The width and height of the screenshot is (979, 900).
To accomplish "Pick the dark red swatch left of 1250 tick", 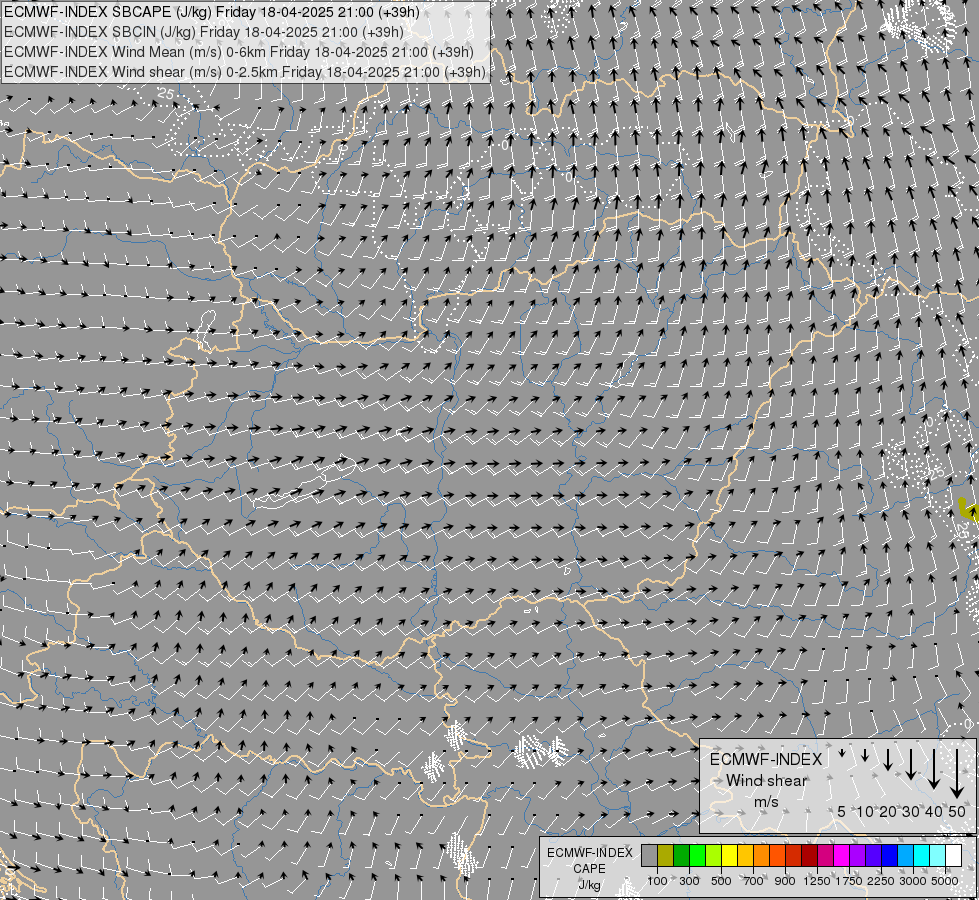I will pyautogui.click(x=810, y=856).
